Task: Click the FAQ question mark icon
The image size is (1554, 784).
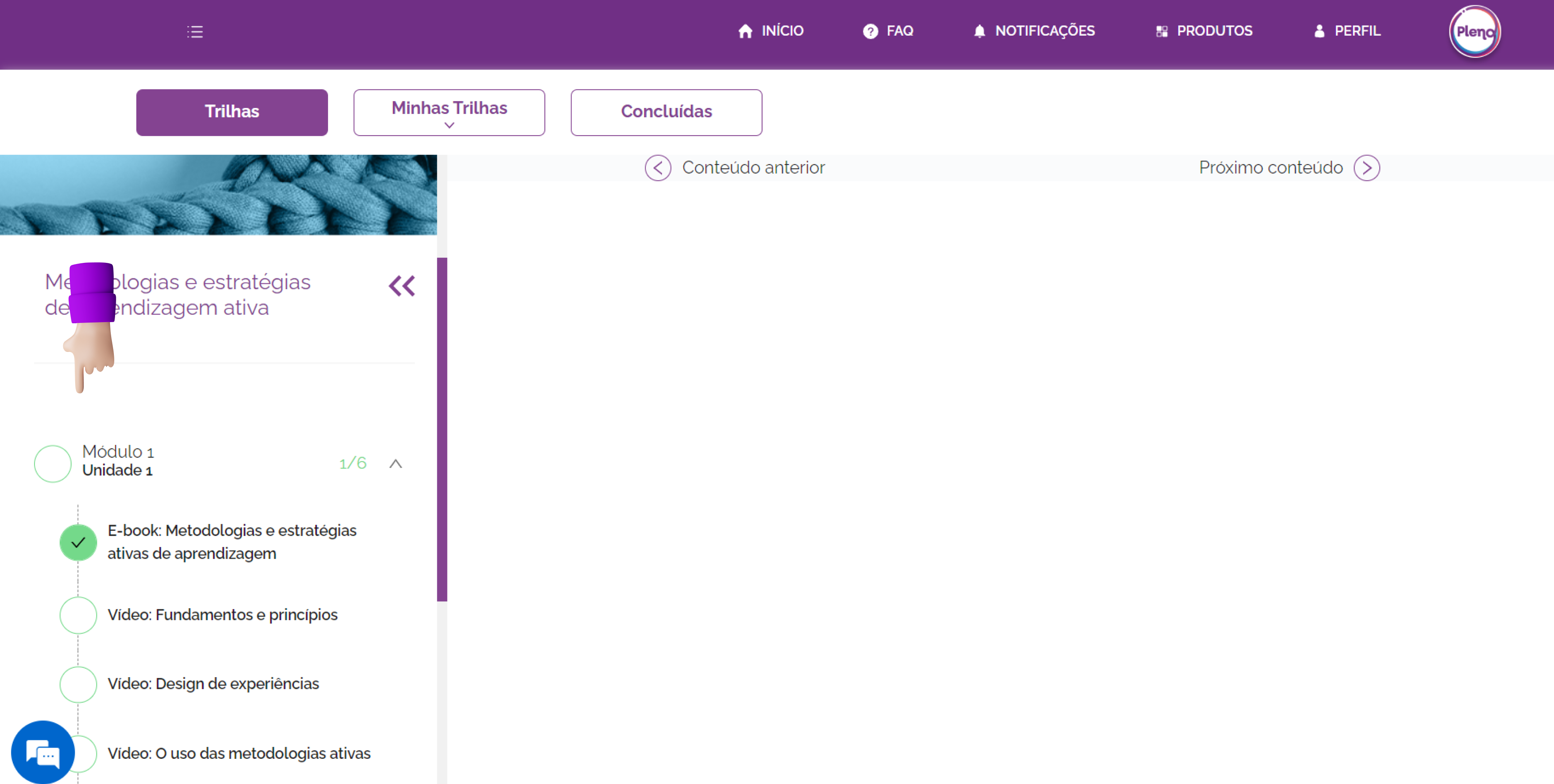Action: 870,31
